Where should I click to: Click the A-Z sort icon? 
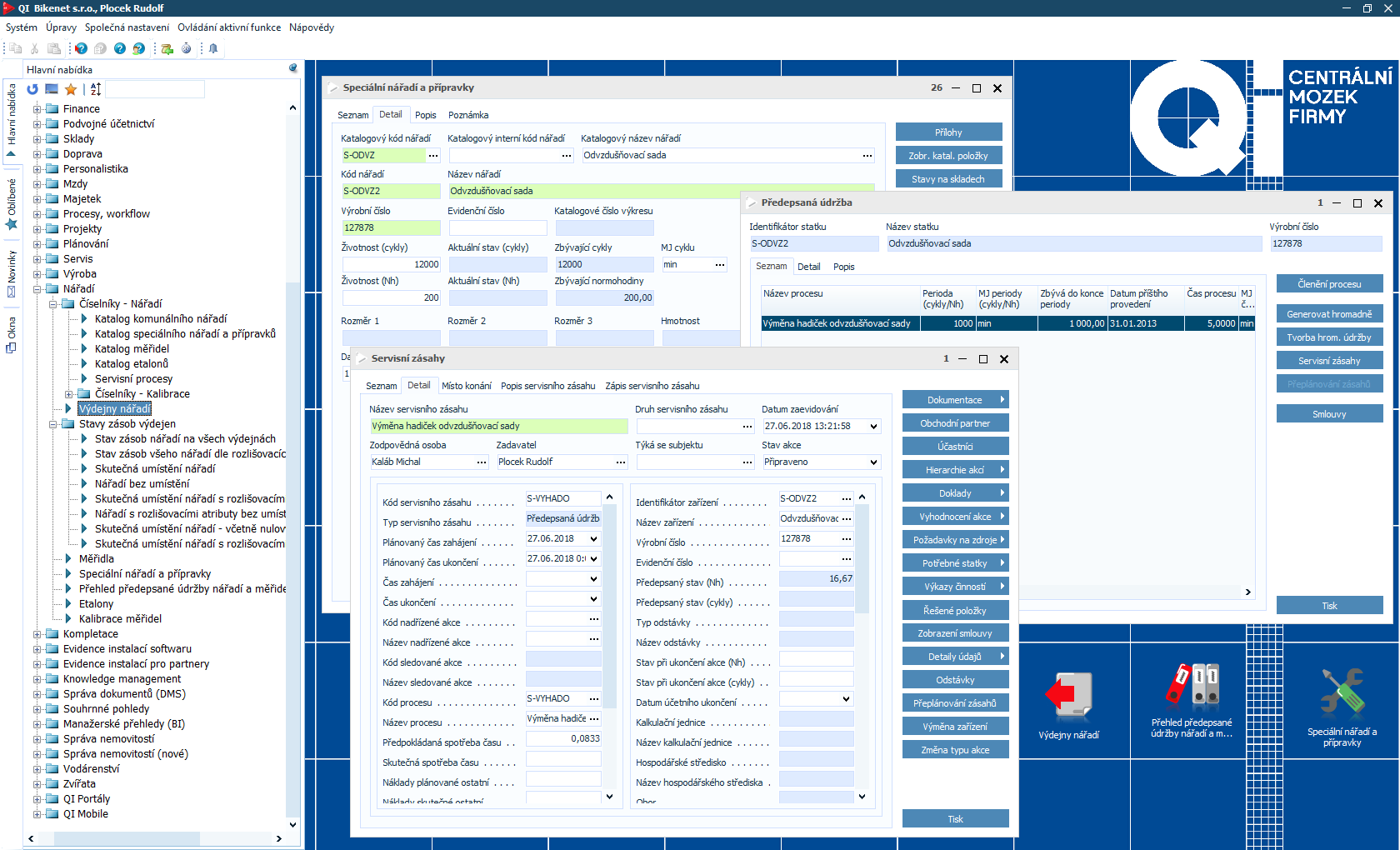96,89
